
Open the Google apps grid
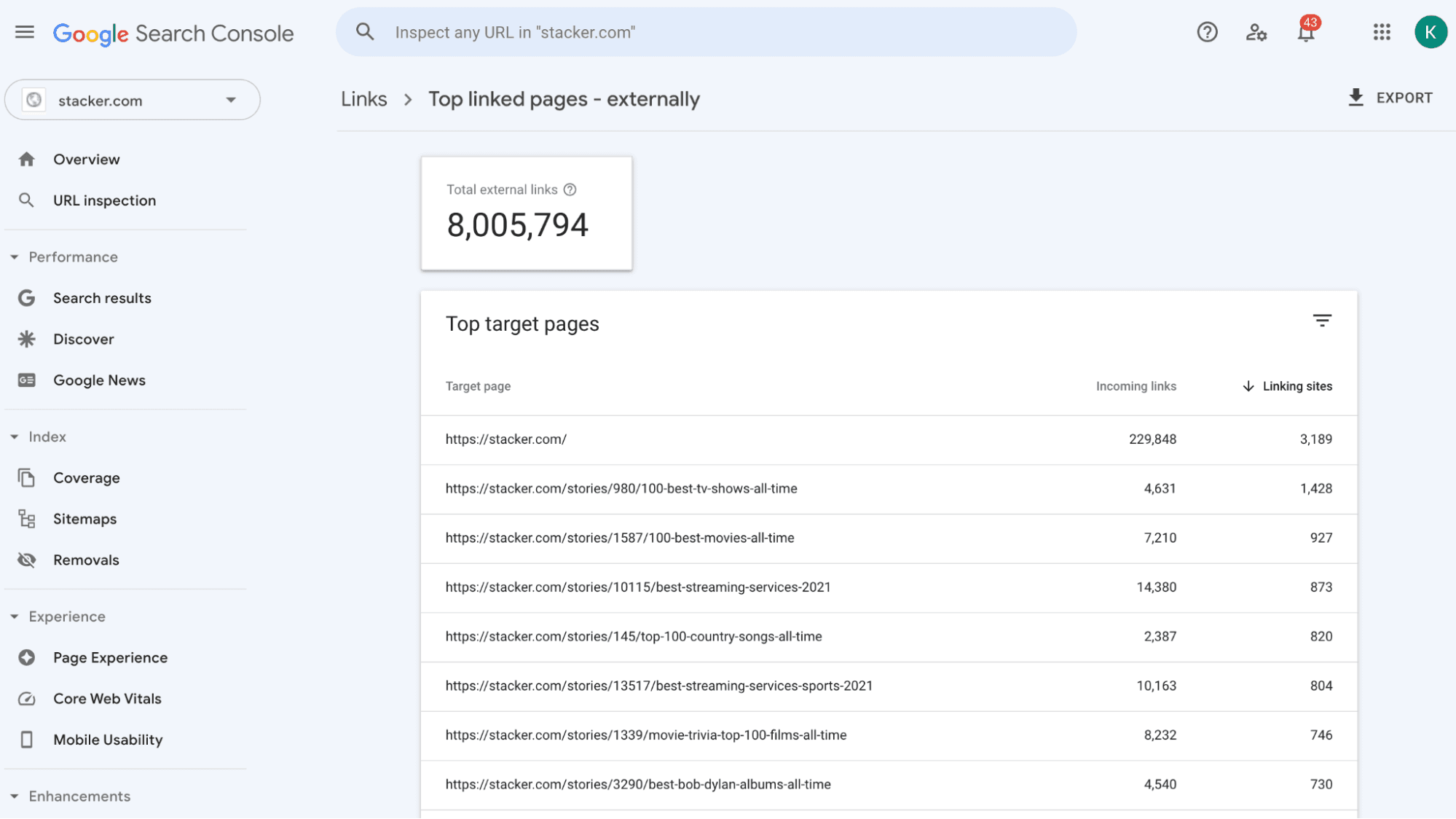click(x=1382, y=32)
